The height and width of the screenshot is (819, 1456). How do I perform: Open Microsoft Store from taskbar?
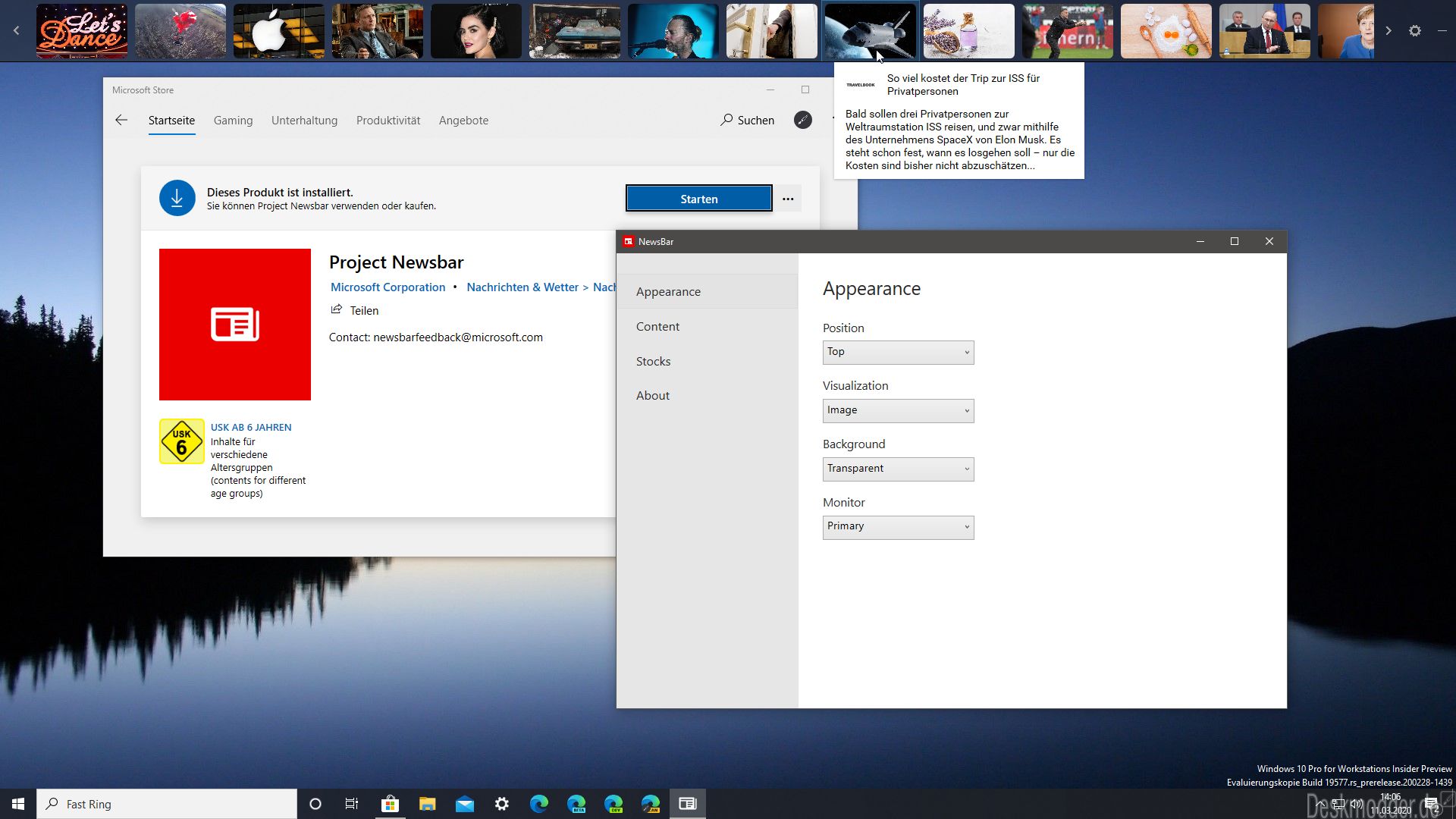coord(390,804)
